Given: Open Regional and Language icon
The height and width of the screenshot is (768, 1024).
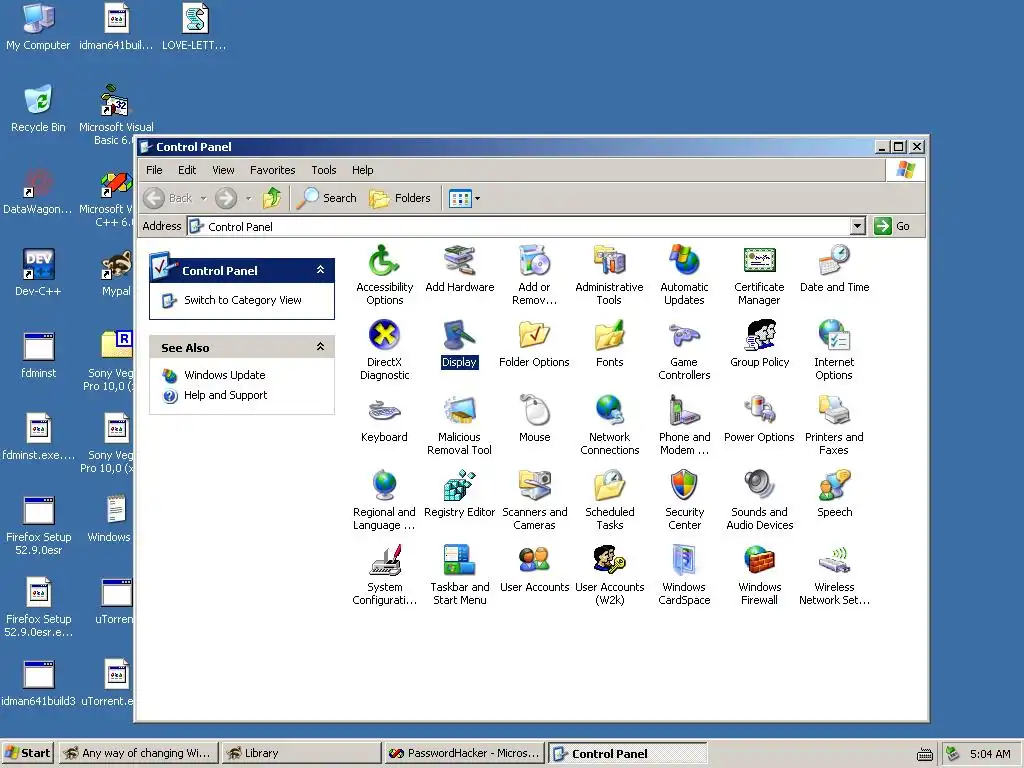Looking at the screenshot, I should 384,485.
